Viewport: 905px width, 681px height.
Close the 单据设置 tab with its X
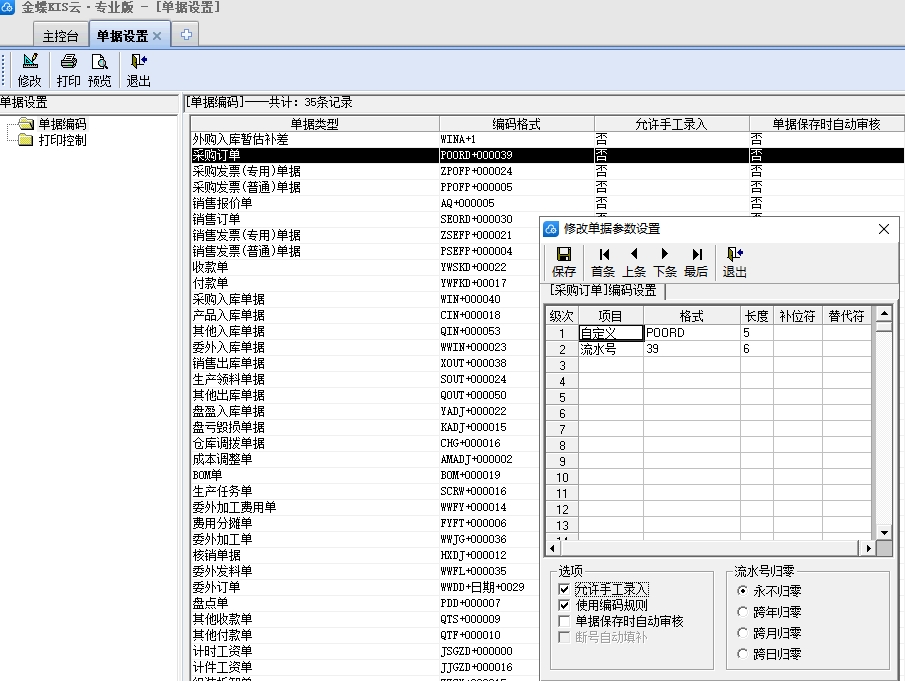[157, 36]
